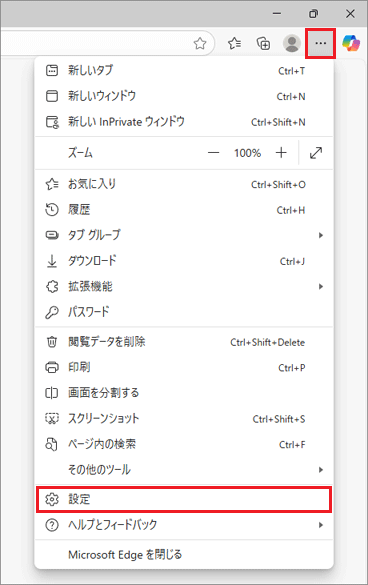This screenshot has height=585, width=368.
Task: Click the ズーム label
Action: [x=80, y=153]
